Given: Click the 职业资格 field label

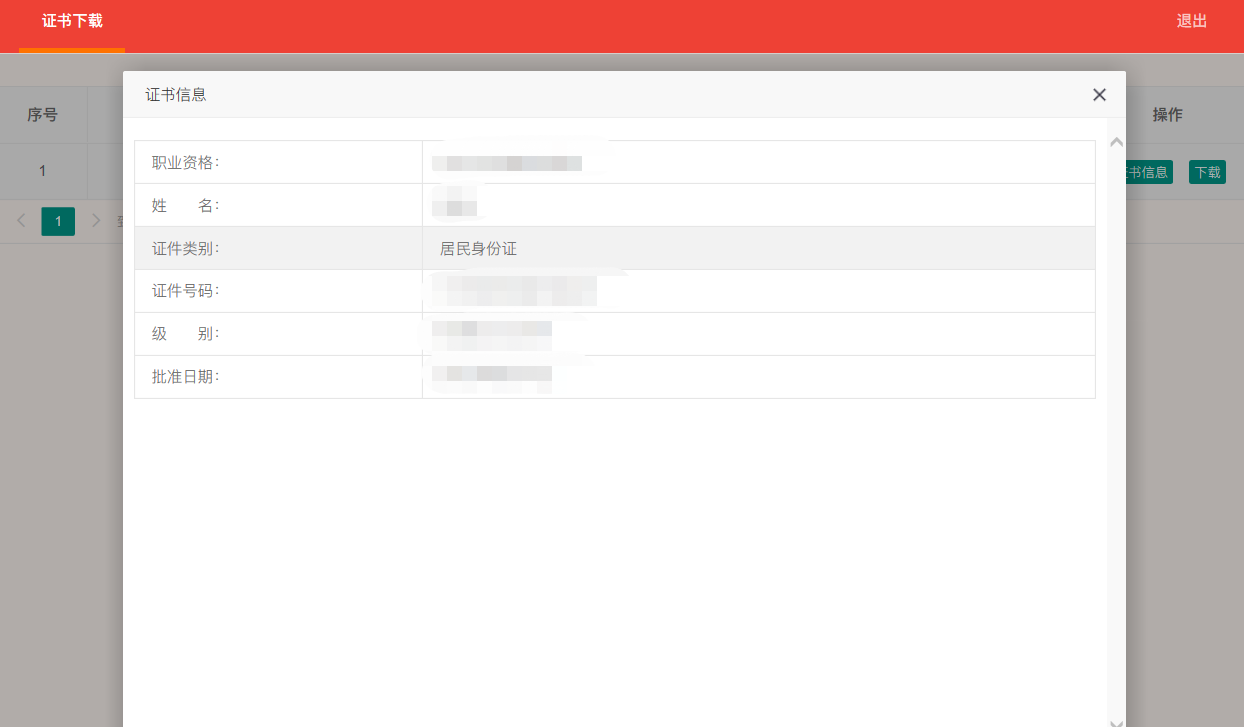Looking at the screenshot, I should point(185,162).
